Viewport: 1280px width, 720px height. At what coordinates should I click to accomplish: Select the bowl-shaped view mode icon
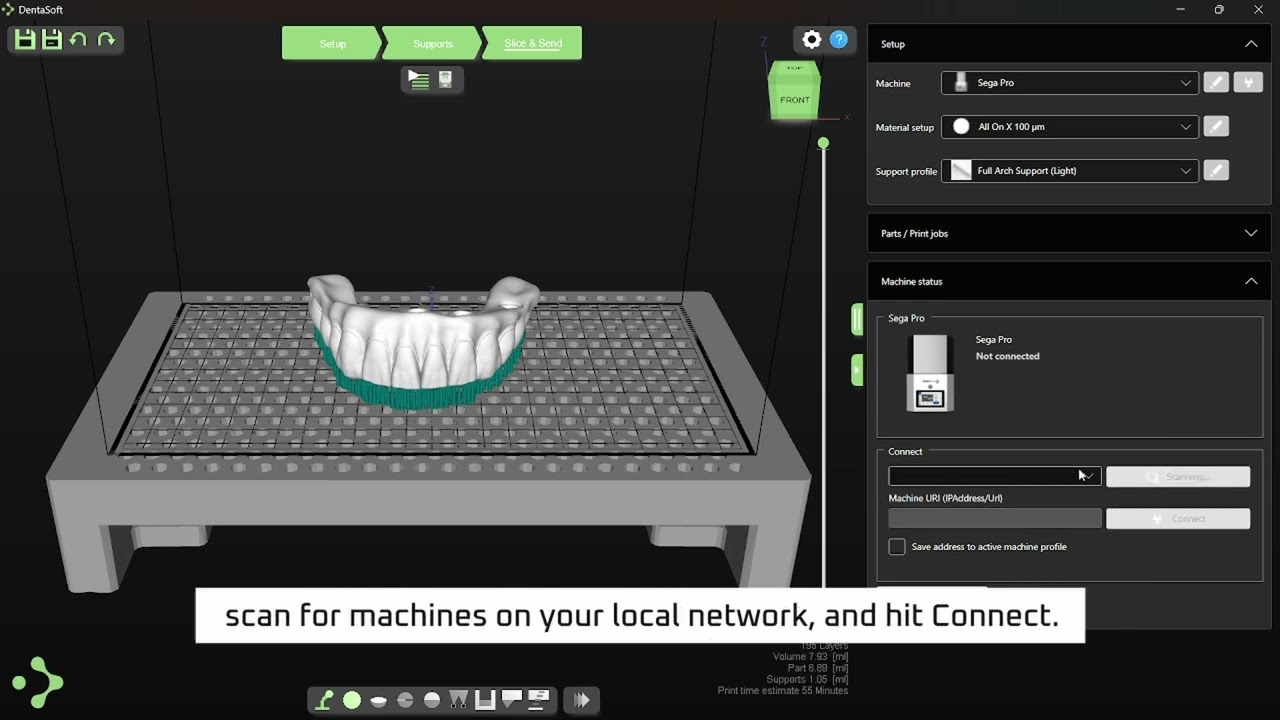tap(378, 701)
